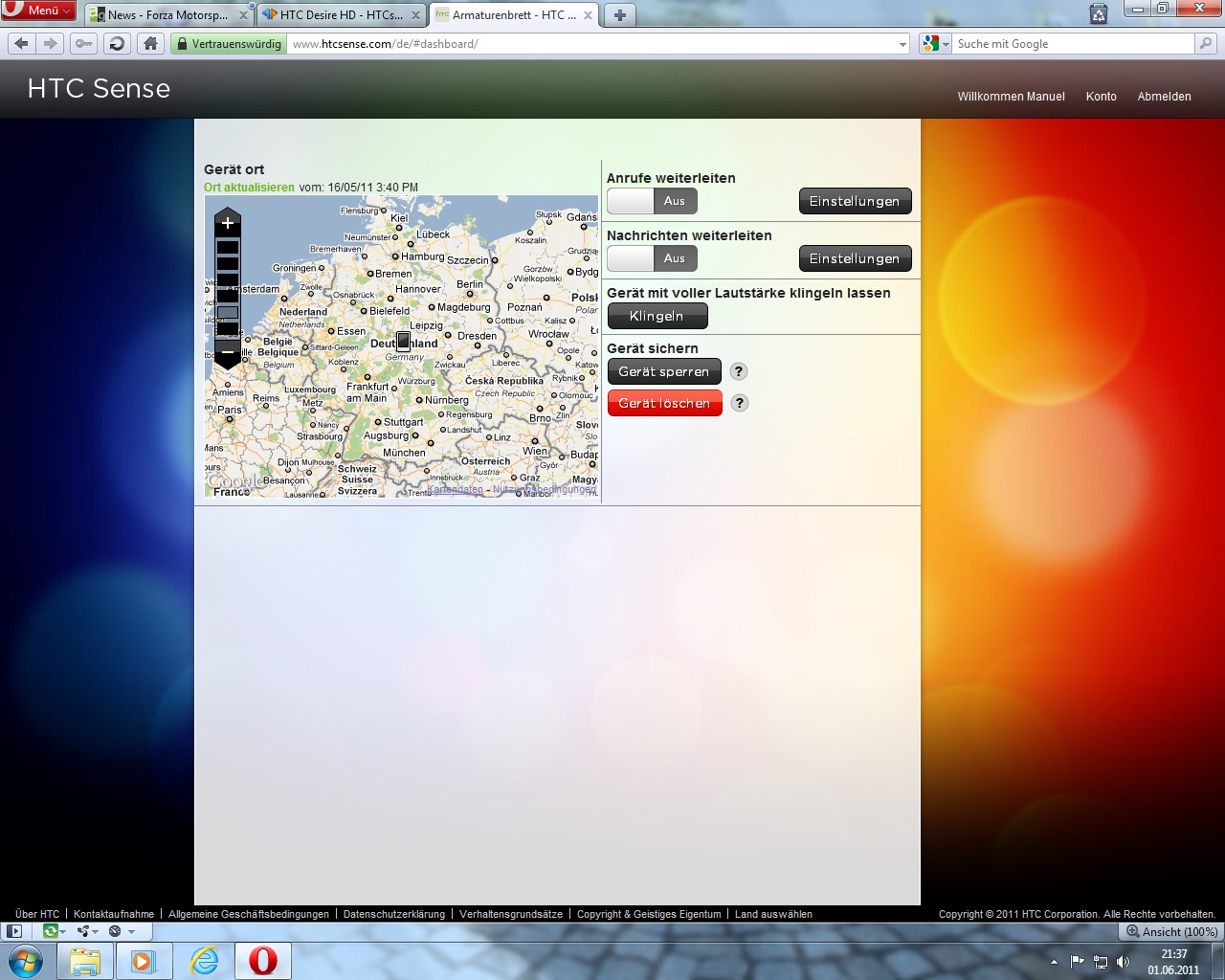The image size is (1225, 980).
Task: Select the Opera icon in the taskbar
Action: click(x=263, y=961)
